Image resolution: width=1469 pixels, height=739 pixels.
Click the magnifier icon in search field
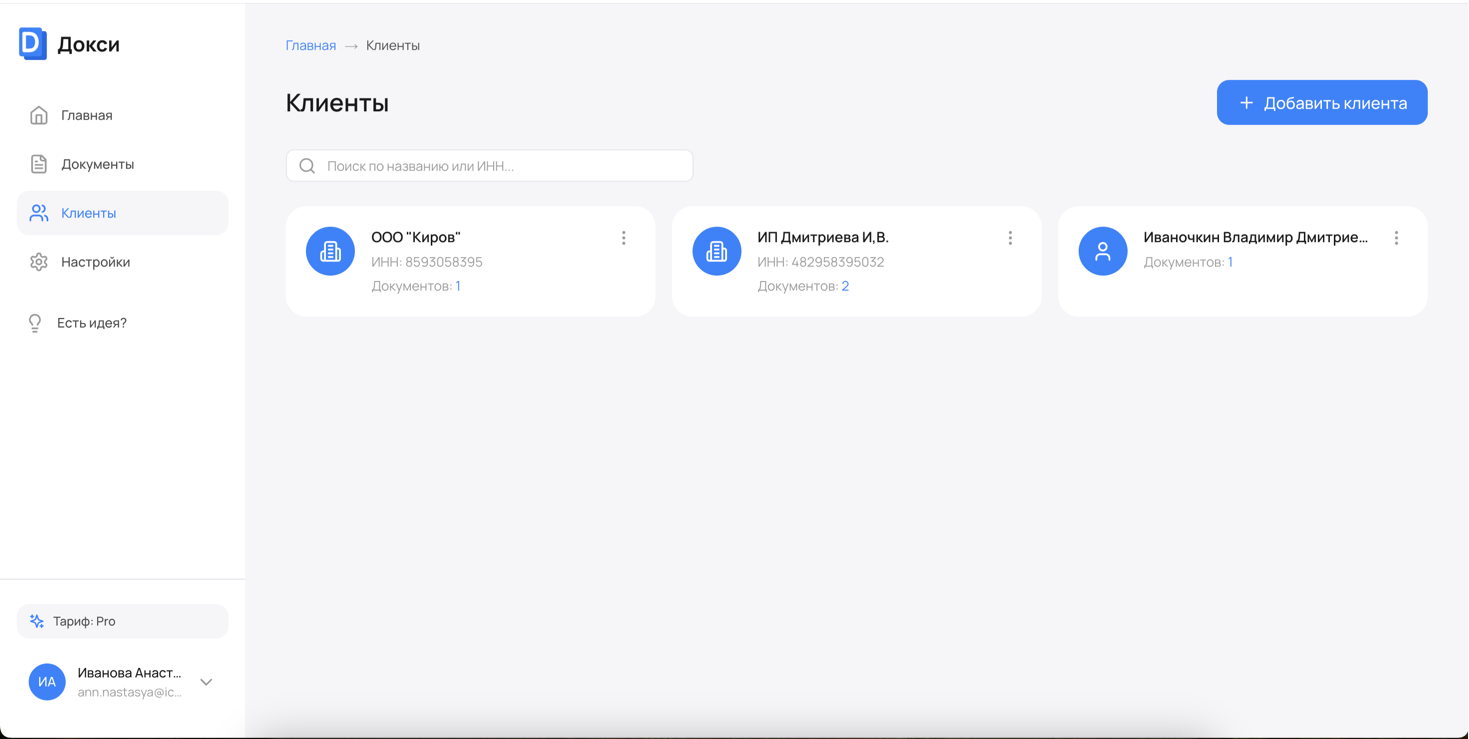307,166
